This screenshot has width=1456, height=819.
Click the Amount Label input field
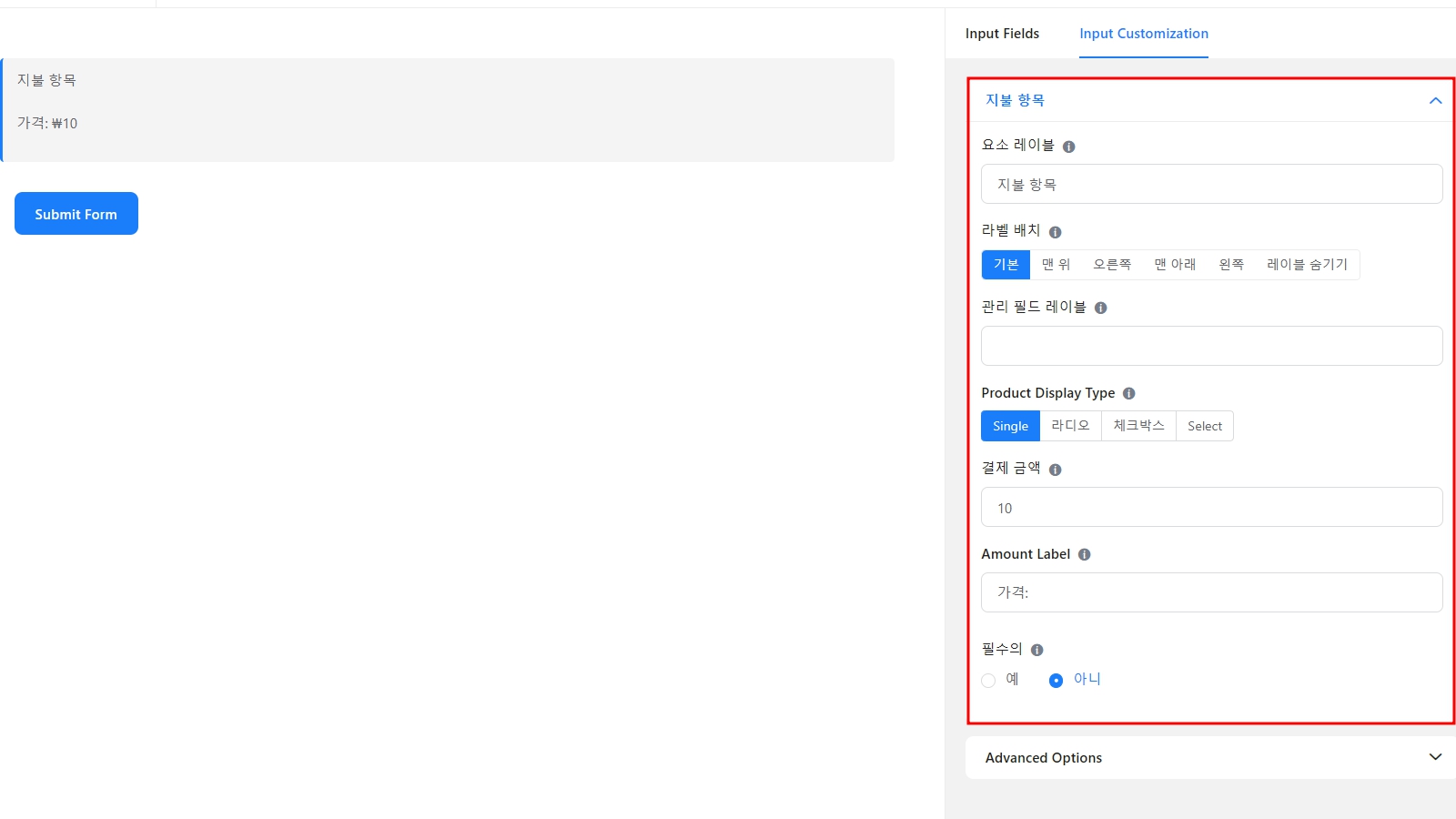click(1211, 592)
